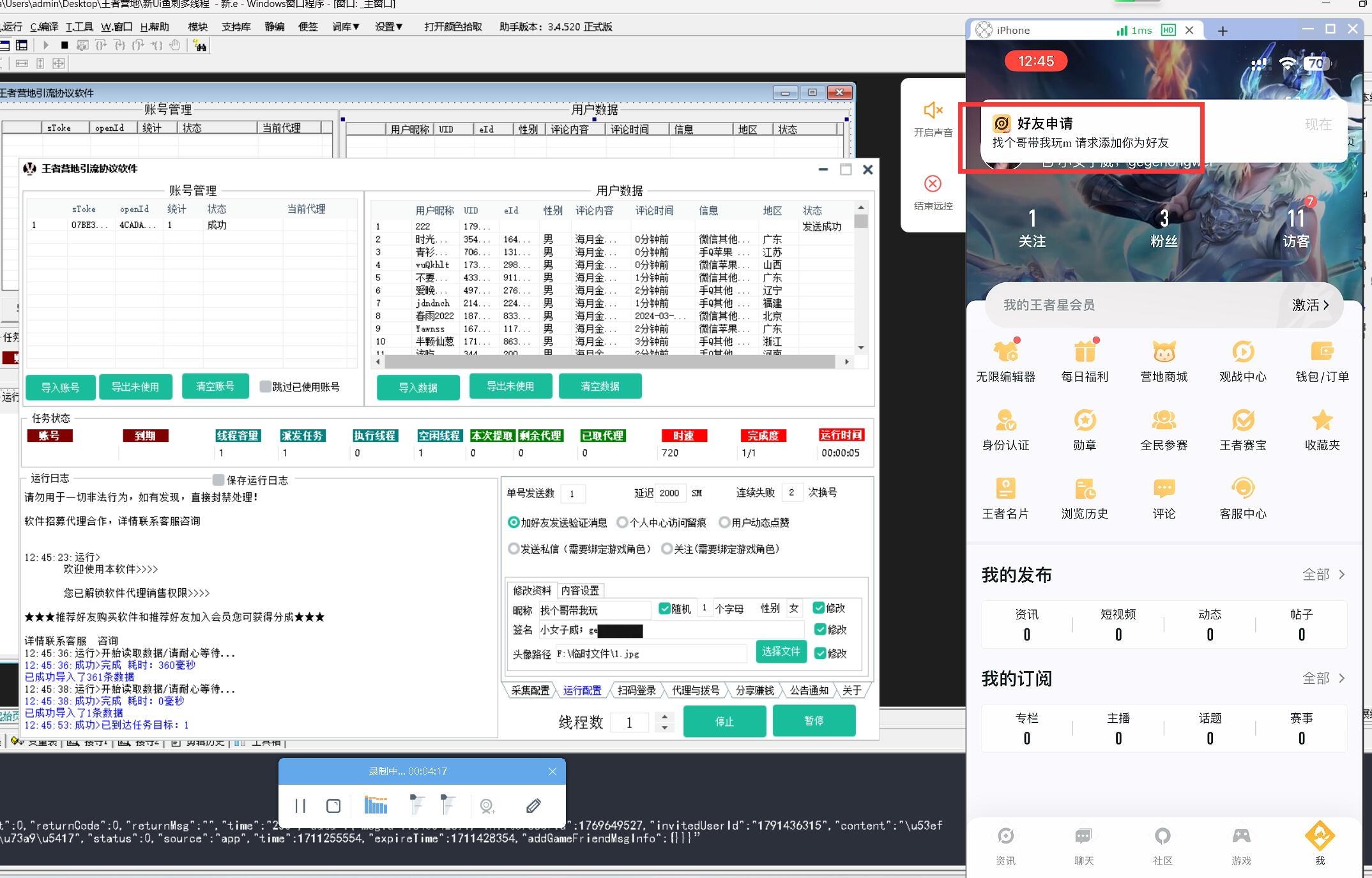Click the green 停止 button
1372x878 pixels.
(x=724, y=721)
